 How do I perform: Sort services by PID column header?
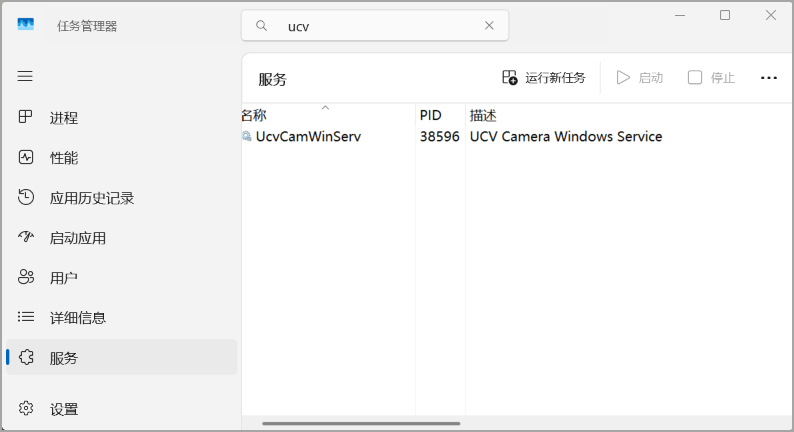point(430,115)
